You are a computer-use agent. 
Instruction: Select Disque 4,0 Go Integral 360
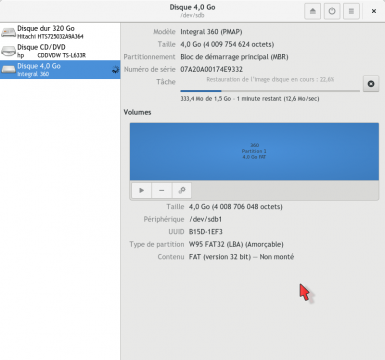[60, 69]
